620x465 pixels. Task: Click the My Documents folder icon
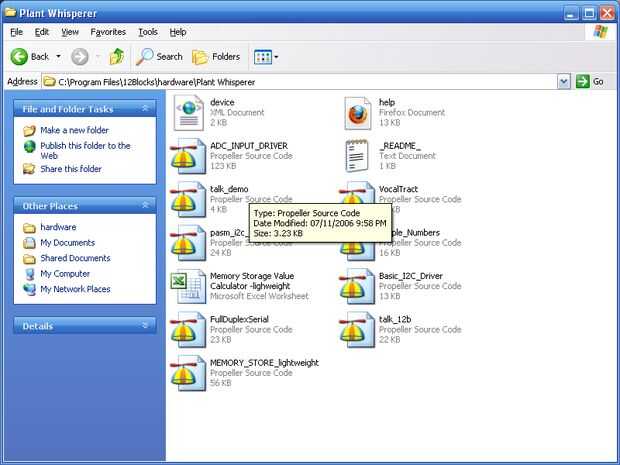coord(29,243)
